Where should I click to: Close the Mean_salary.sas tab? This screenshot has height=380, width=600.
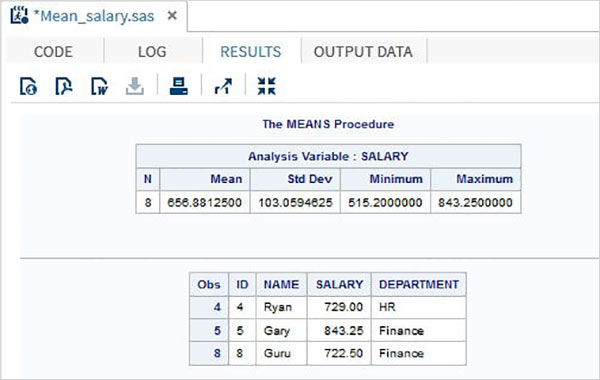173,15
